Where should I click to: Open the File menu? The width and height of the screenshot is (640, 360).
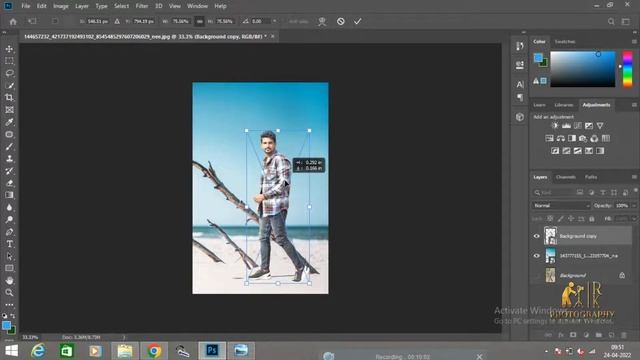coord(26,6)
